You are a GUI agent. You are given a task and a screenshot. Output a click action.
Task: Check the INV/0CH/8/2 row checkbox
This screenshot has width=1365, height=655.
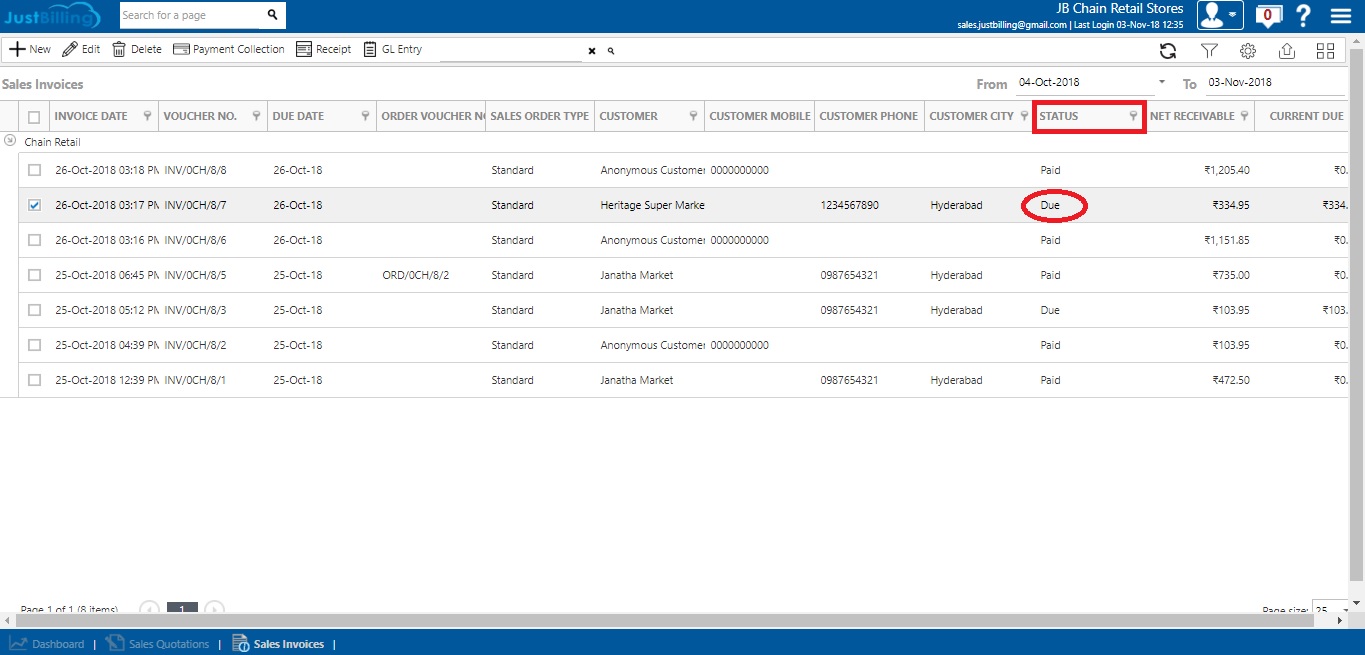[x=34, y=345]
